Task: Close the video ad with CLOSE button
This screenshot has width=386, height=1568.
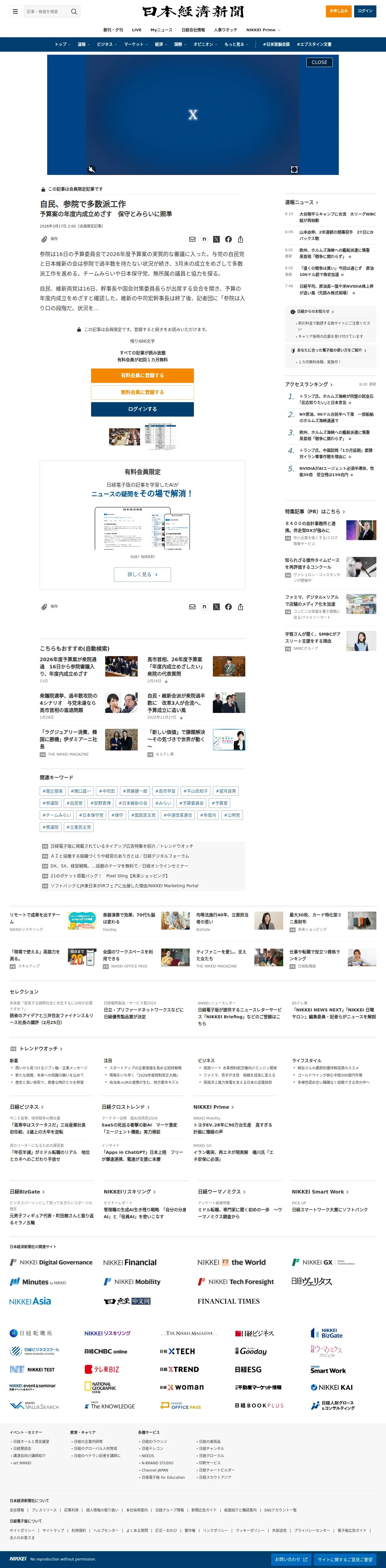Action: coord(320,62)
